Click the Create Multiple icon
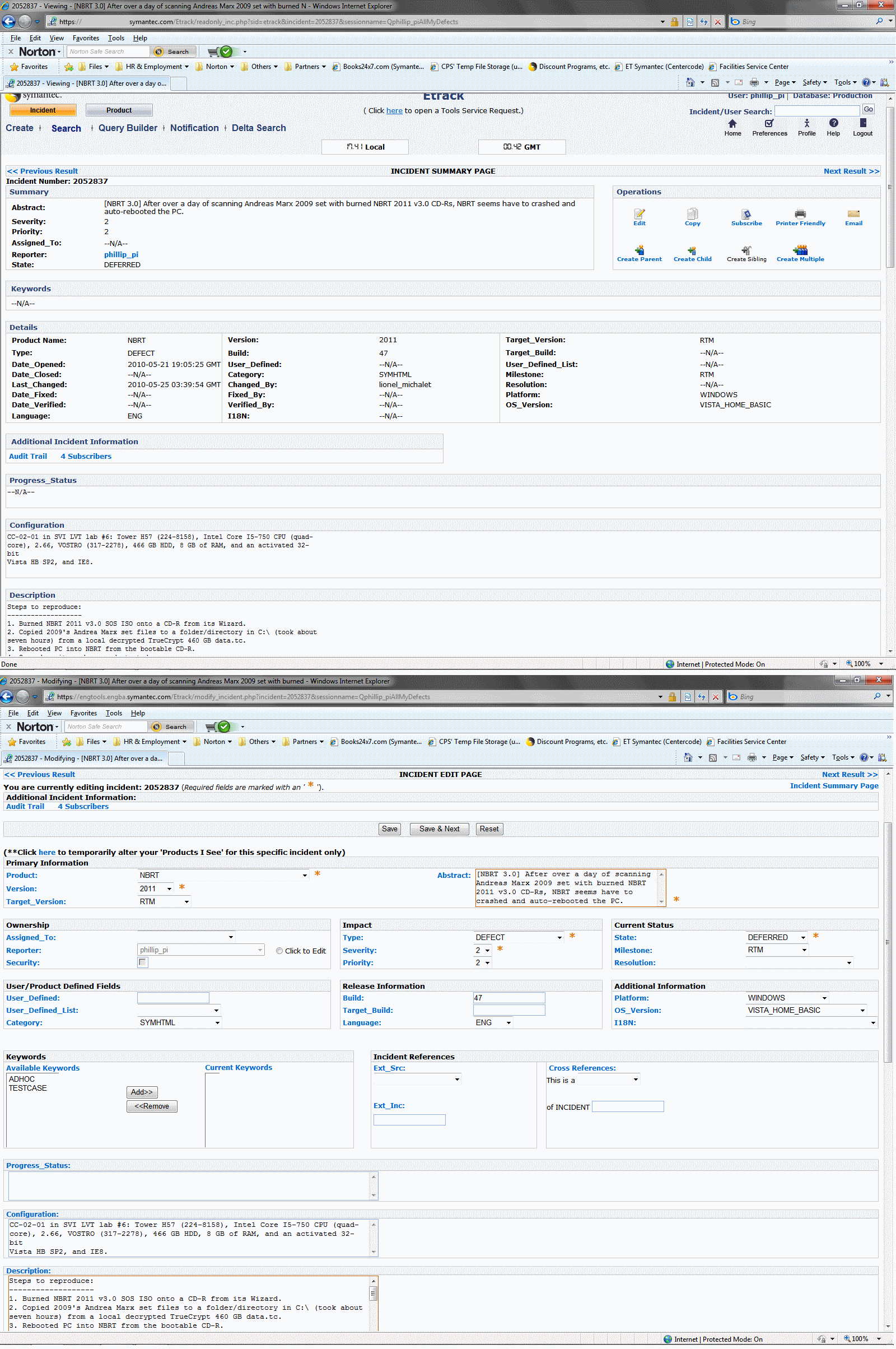896x1349 pixels. pos(800,250)
